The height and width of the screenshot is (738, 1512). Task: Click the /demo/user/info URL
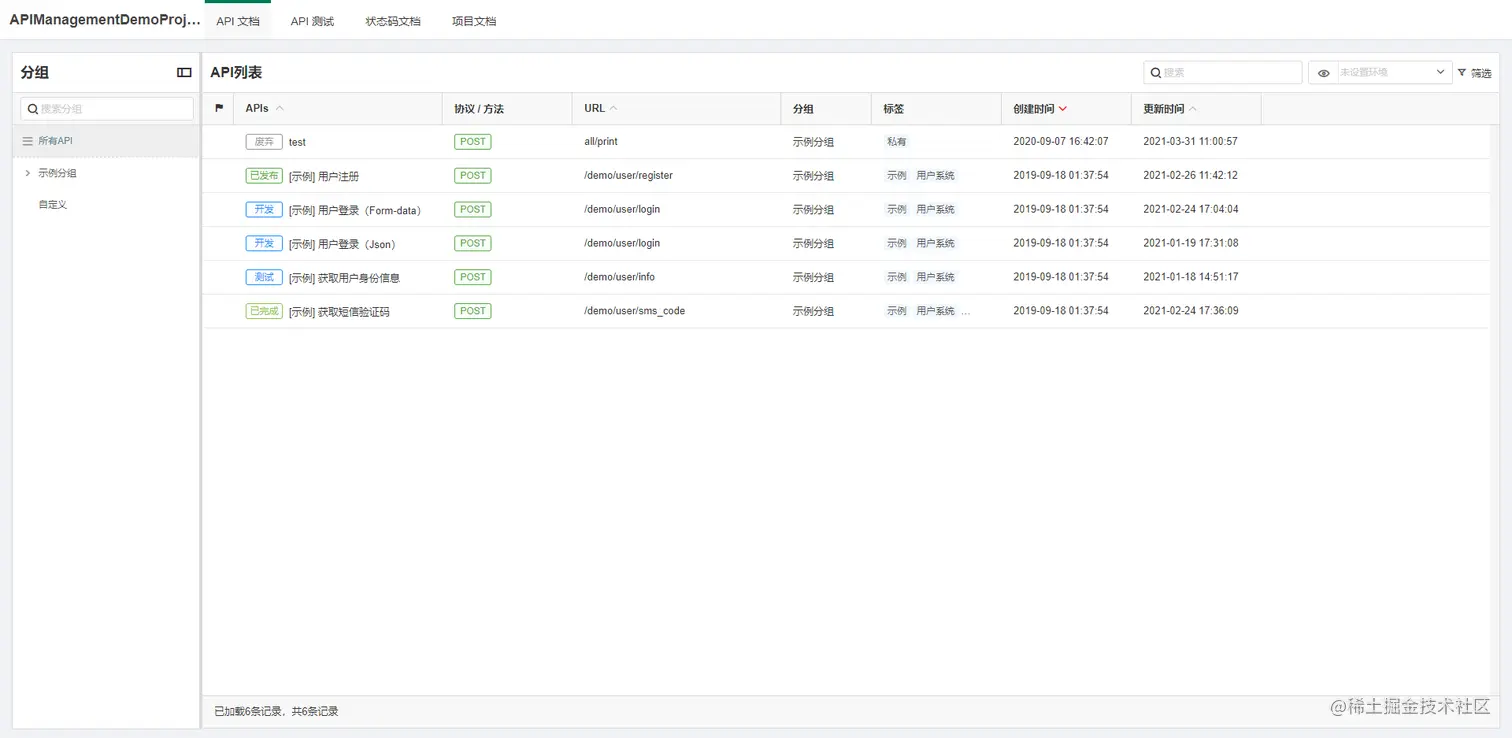pyautogui.click(x=620, y=277)
